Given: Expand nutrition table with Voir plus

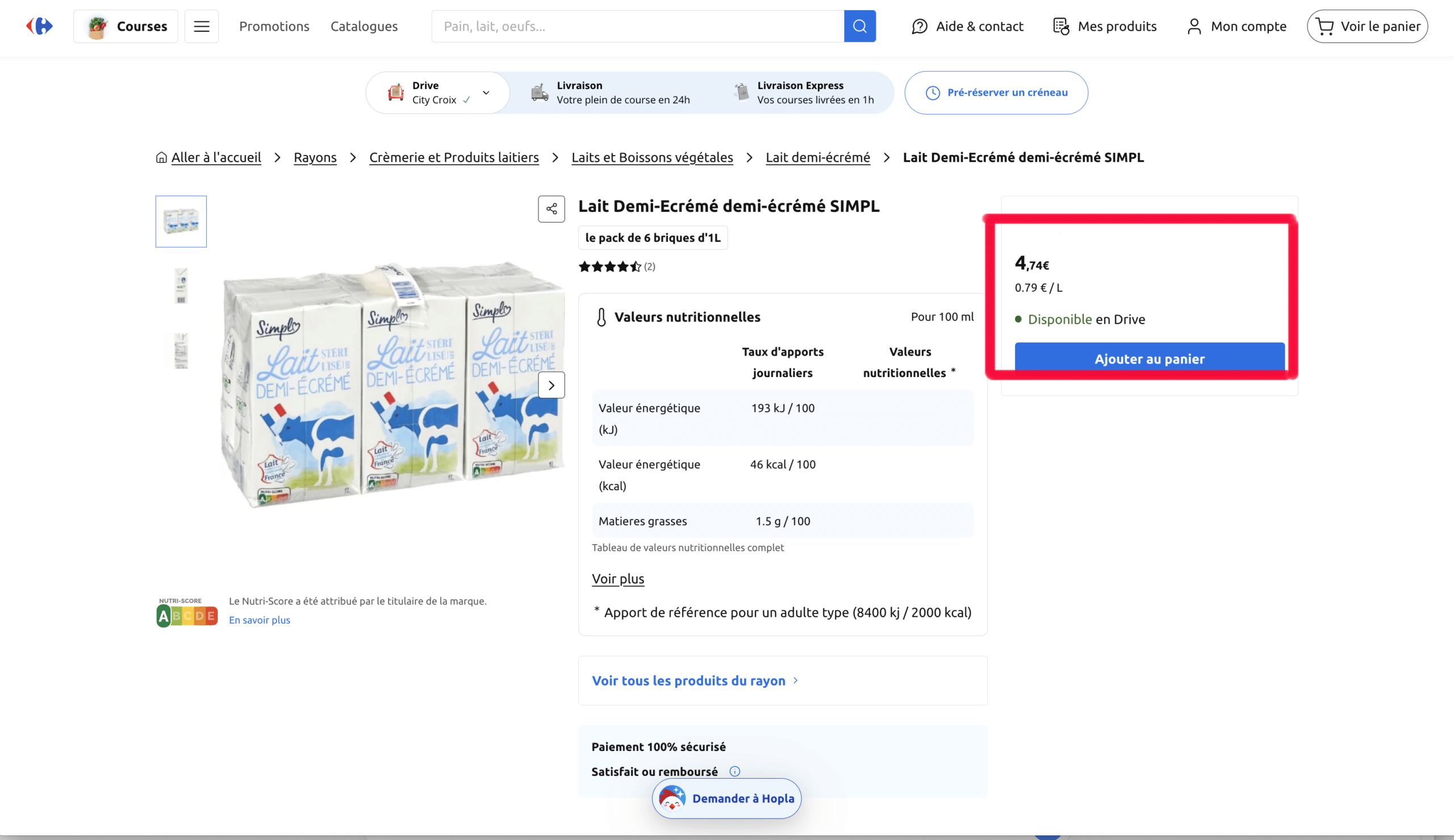Looking at the screenshot, I should coord(618,579).
